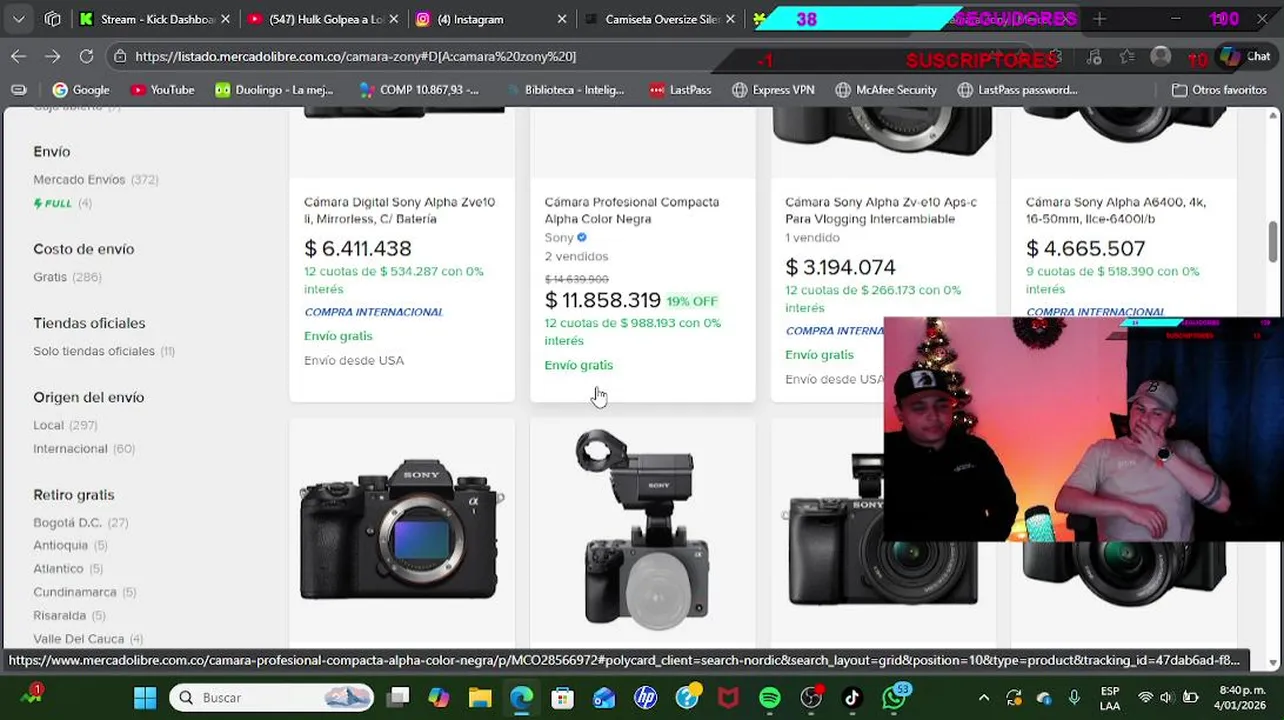Close the Stream - Kick Dashboard tab
The width and height of the screenshot is (1284, 720).
[225, 19]
